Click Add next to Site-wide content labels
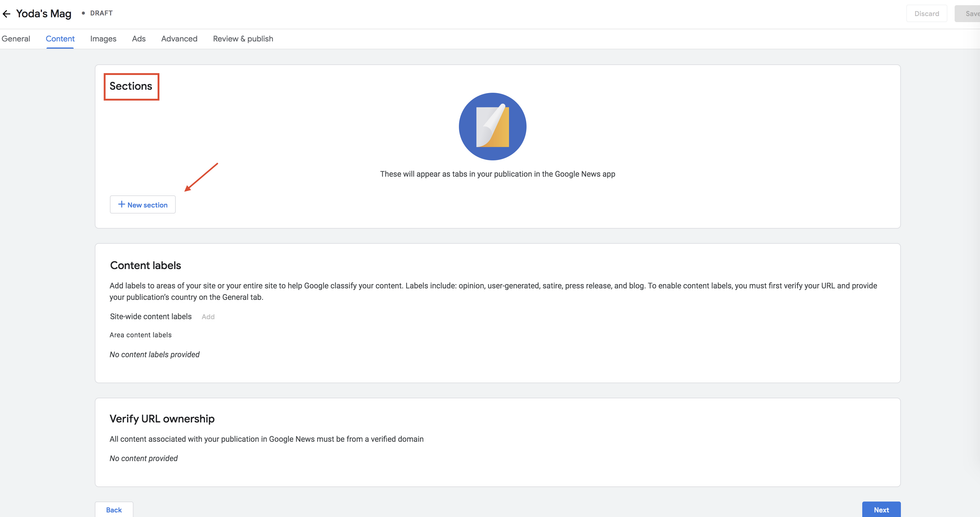This screenshot has width=980, height=517. click(x=208, y=317)
